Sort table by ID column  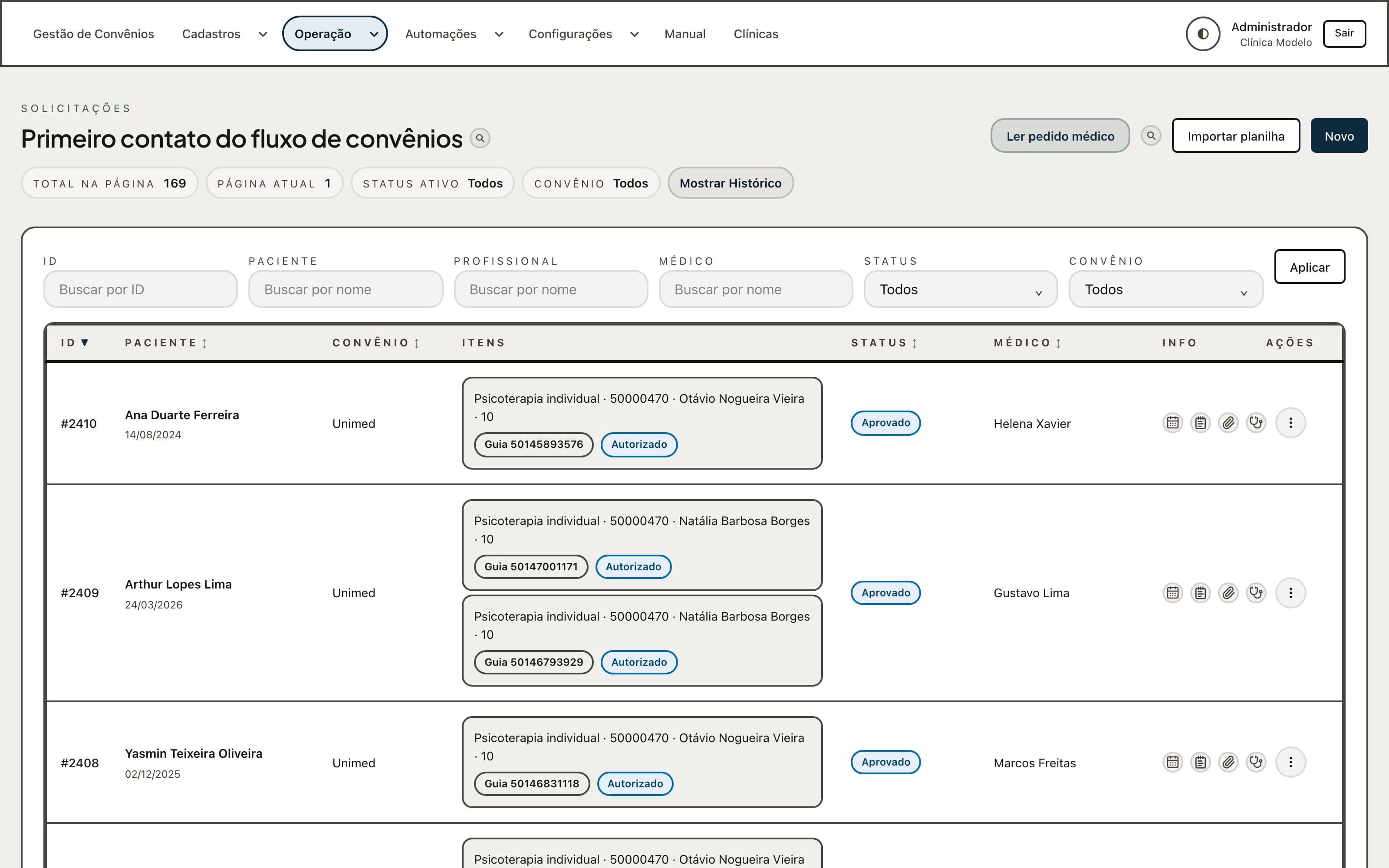(75, 343)
